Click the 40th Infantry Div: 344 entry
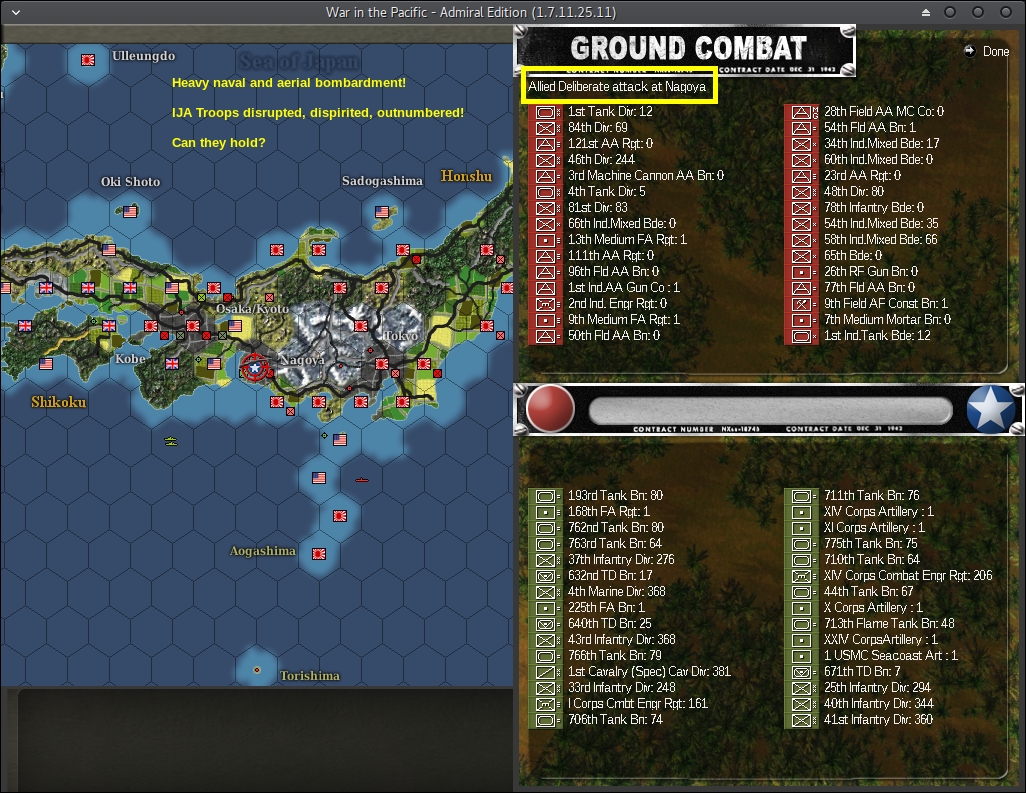This screenshot has width=1026, height=793. (x=879, y=703)
